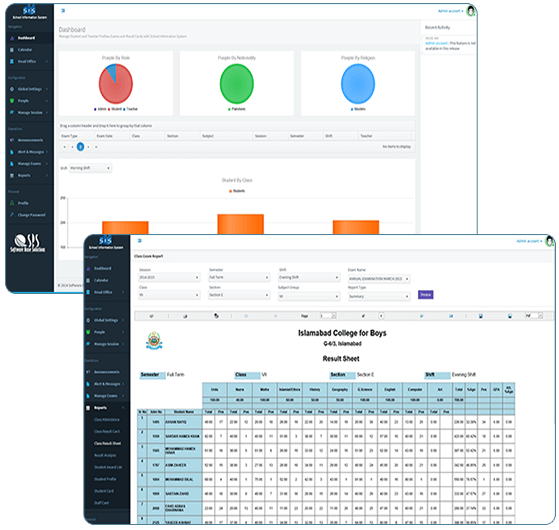
Task: Open the Semester dropdown showing Full Term
Action: pyautogui.click(x=239, y=277)
